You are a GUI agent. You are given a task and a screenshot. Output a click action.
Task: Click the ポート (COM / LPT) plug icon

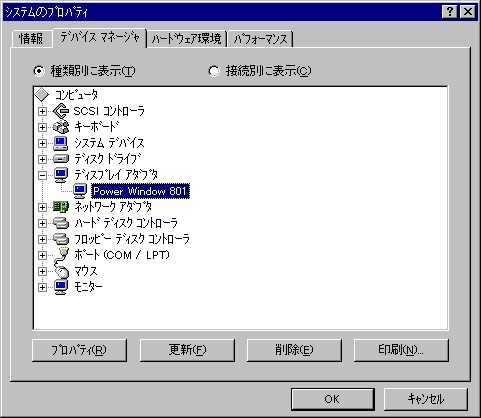pyautogui.click(x=61, y=255)
